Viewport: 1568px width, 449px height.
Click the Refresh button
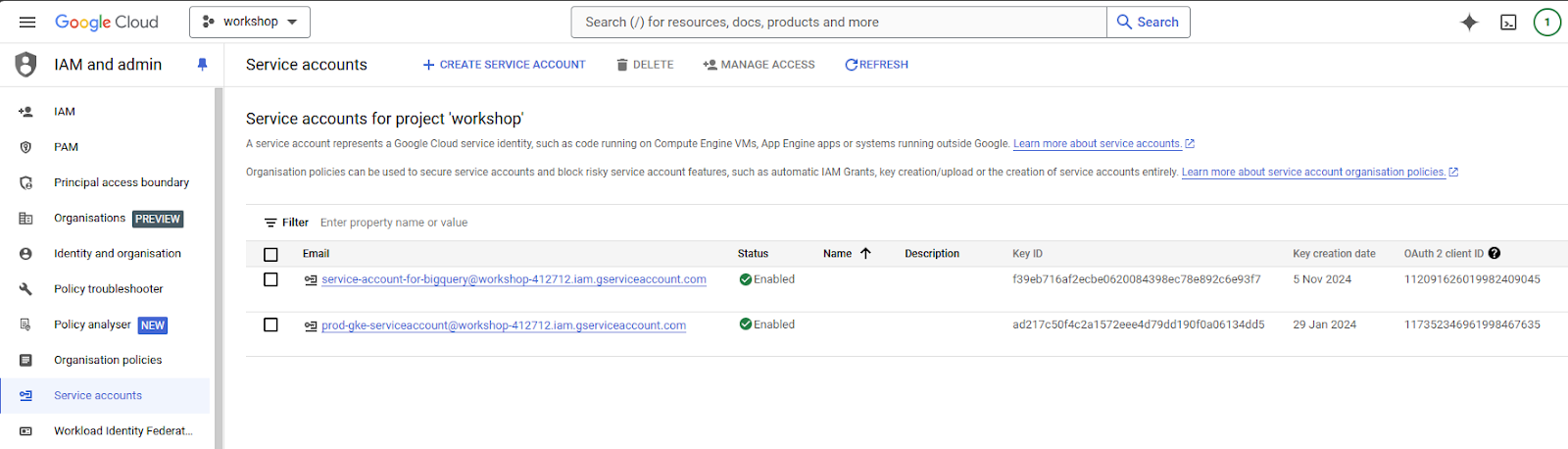pyautogui.click(x=876, y=65)
